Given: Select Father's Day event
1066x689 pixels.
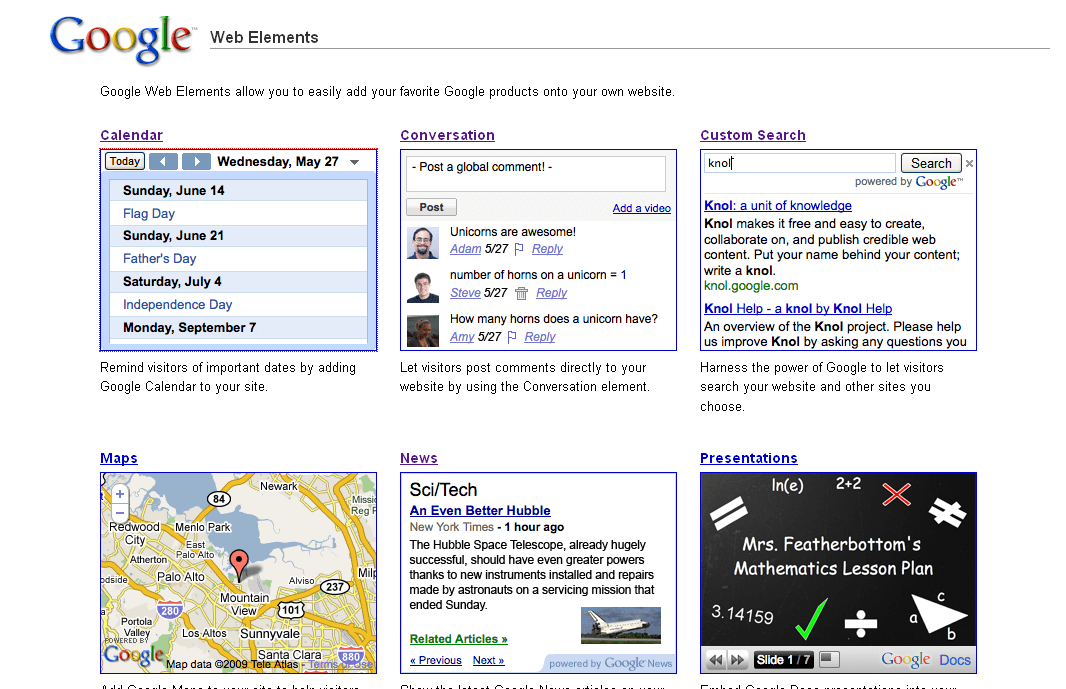Looking at the screenshot, I should (160, 258).
